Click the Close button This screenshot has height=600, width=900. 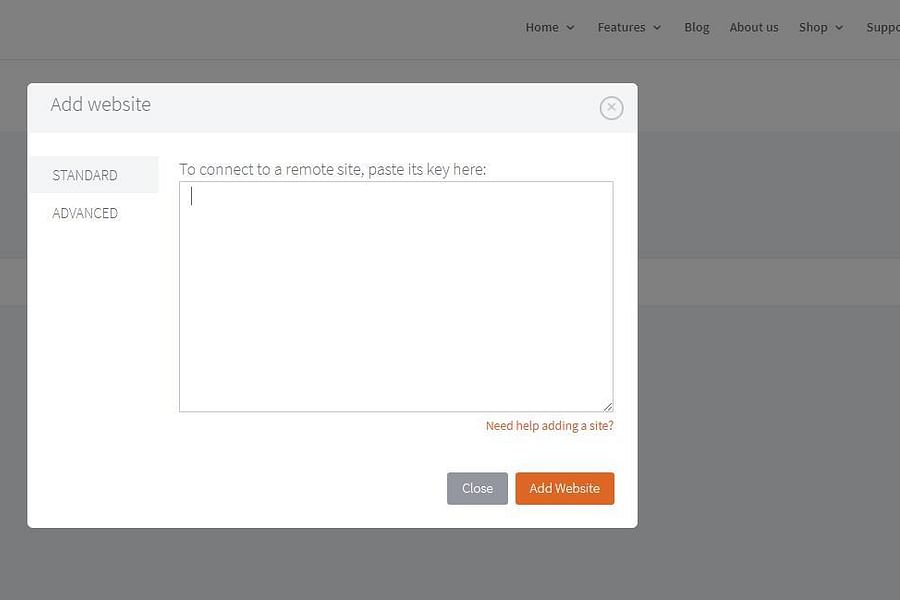(x=477, y=488)
